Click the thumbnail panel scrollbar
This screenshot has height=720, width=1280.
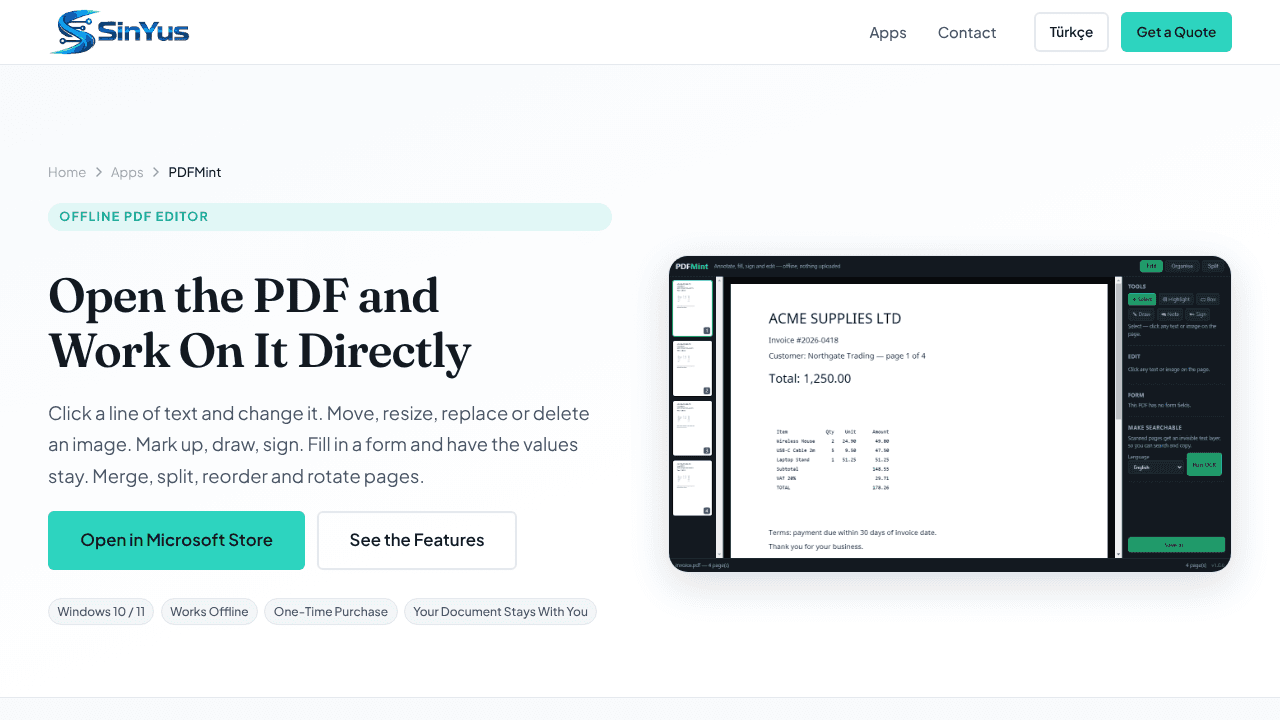[719, 417]
